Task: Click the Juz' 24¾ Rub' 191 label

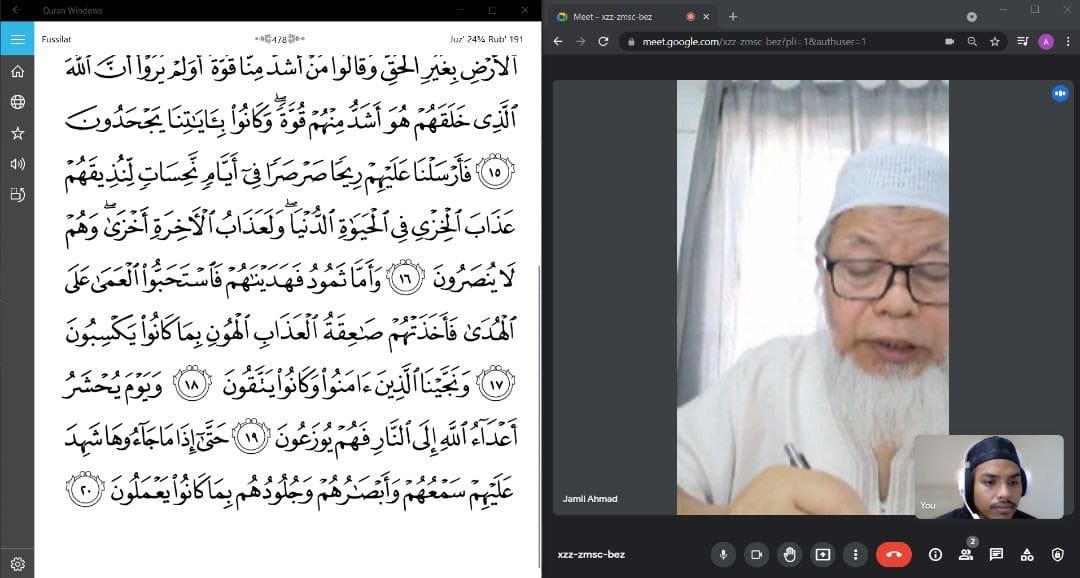Action: tap(487, 39)
